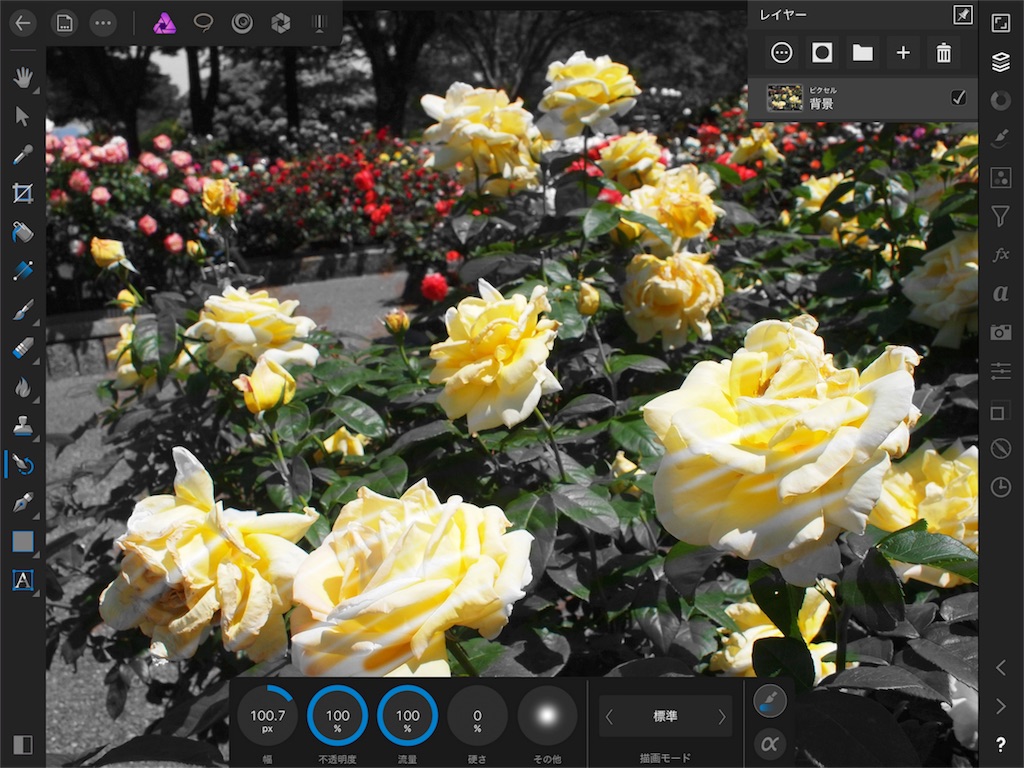The height and width of the screenshot is (768, 1024).
Task: Show help with question mark
Action: [1000, 744]
